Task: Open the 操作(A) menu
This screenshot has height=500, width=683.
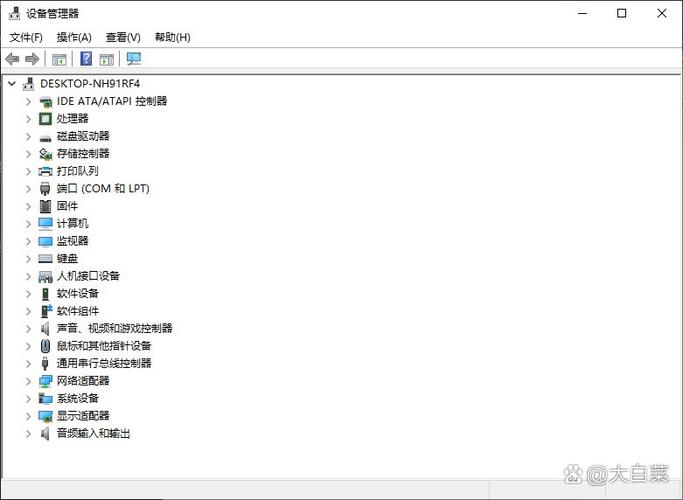Action: [x=74, y=37]
